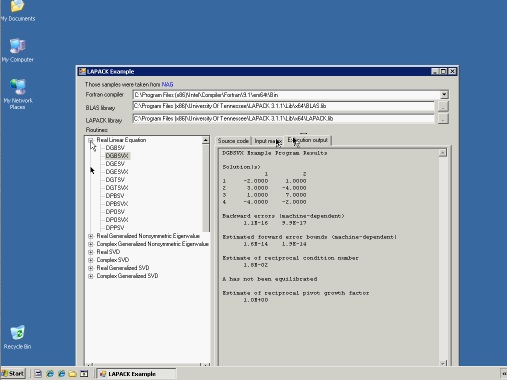This screenshot has width=507, height=380.
Task: Expand the Real SVD node
Action: click(90, 252)
